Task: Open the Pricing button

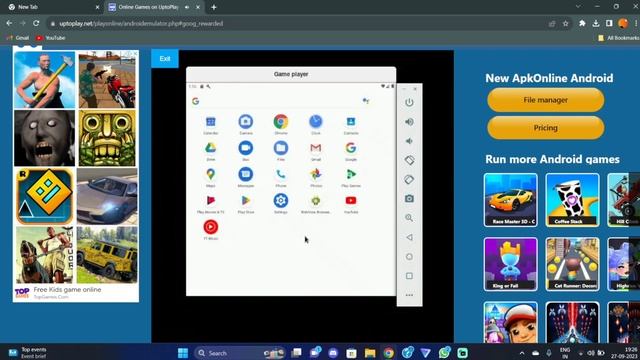Action: [x=545, y=128]
